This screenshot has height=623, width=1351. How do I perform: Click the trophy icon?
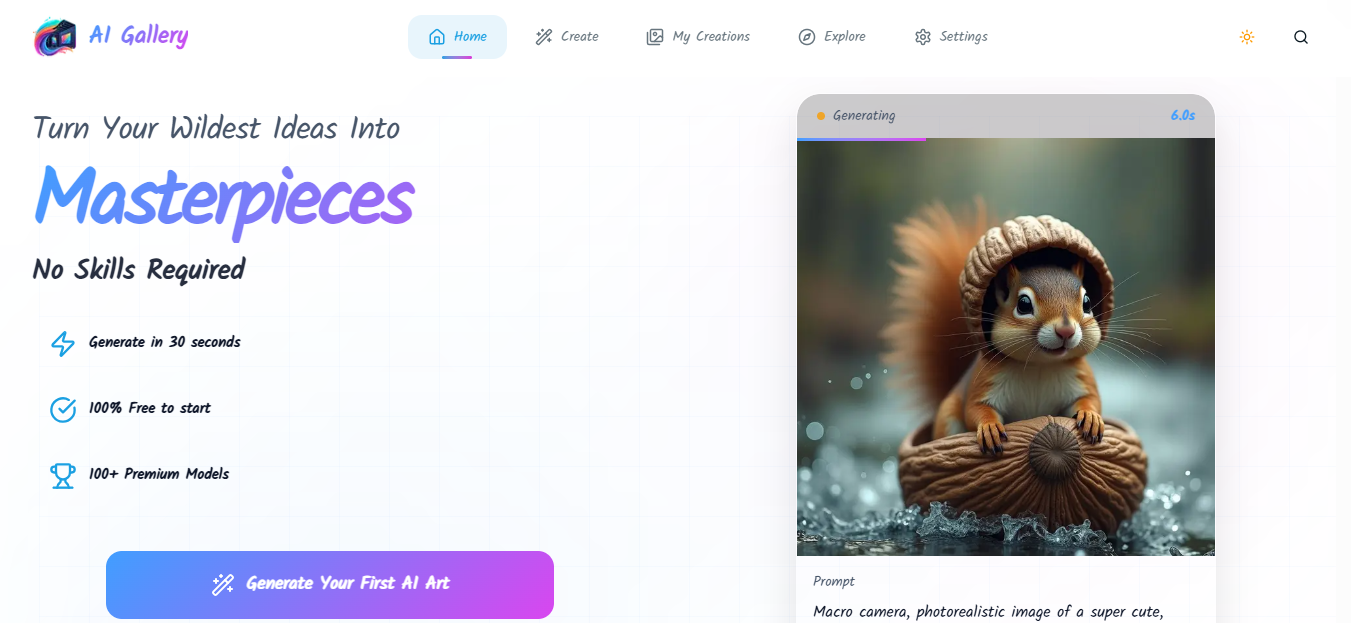click(x=63, y=475)
